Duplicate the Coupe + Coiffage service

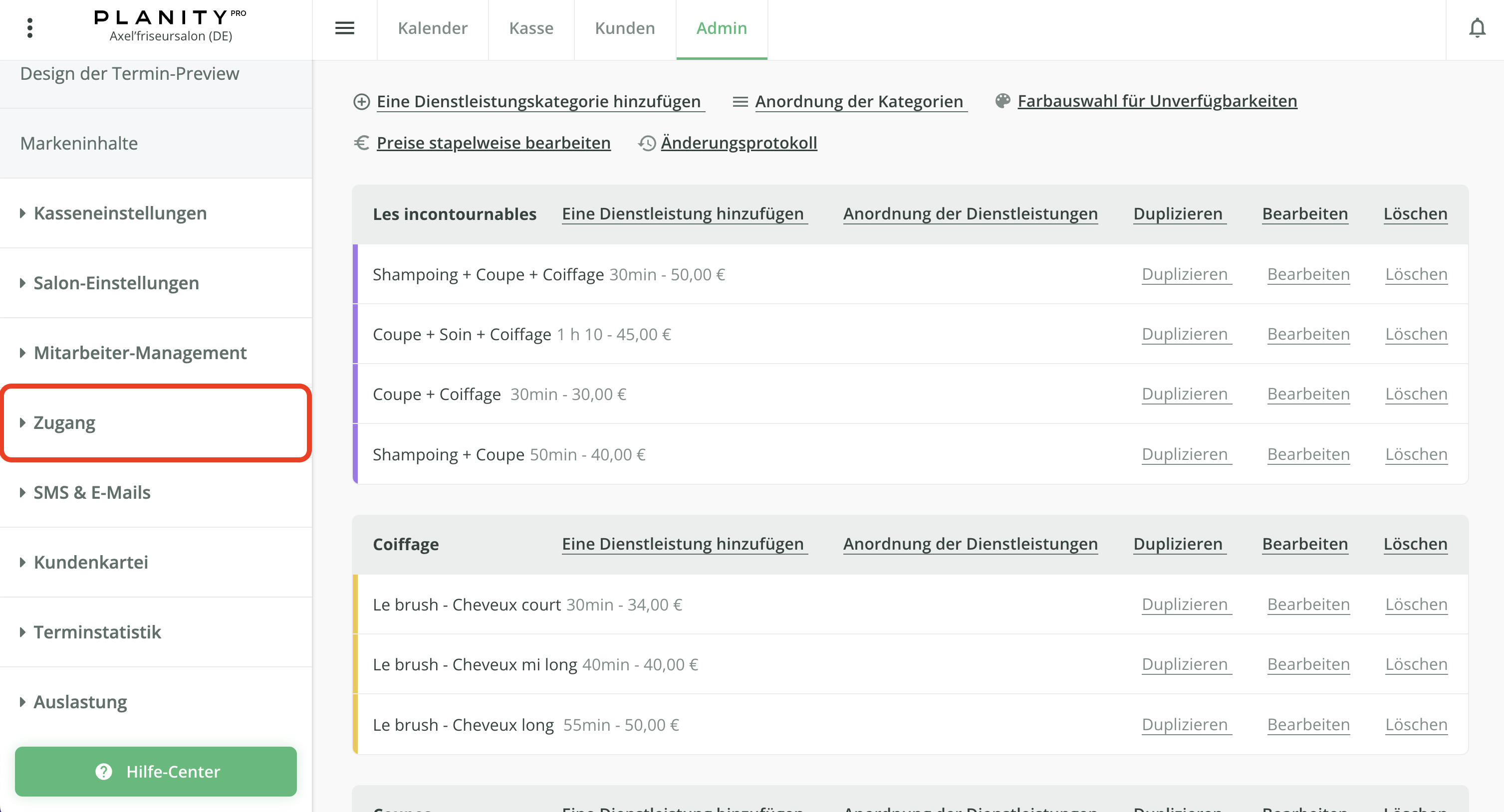pos(1185,394)
